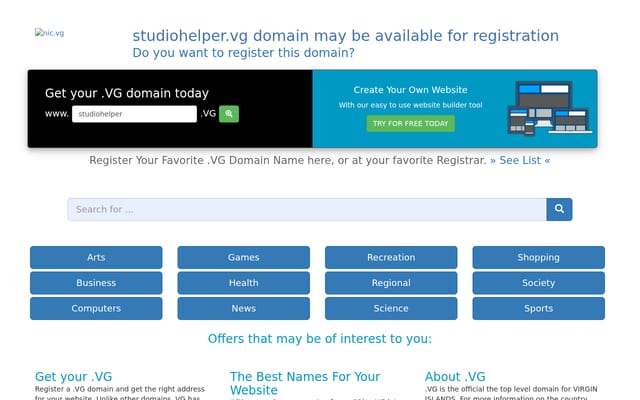Image resolution: width=640 pixels, height=400 pixels.
Task: Focus the studiohelper domain name field
Action: pyautogui.click(x=134, y=114)
